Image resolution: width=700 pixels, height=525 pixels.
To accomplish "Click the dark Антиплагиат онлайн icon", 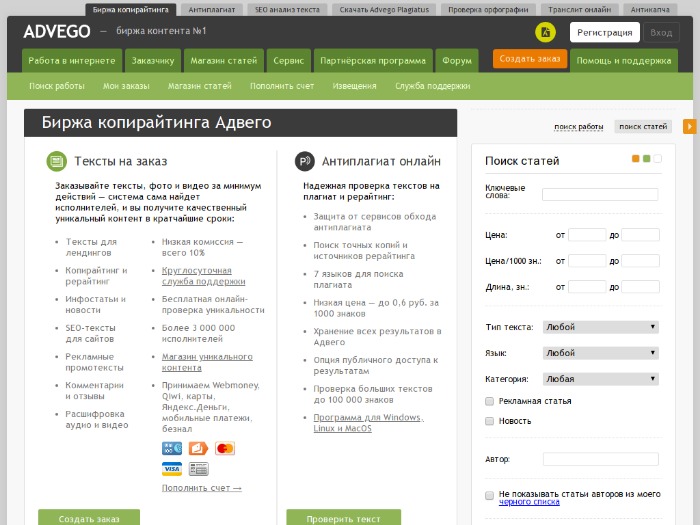I will pos(305,161).
